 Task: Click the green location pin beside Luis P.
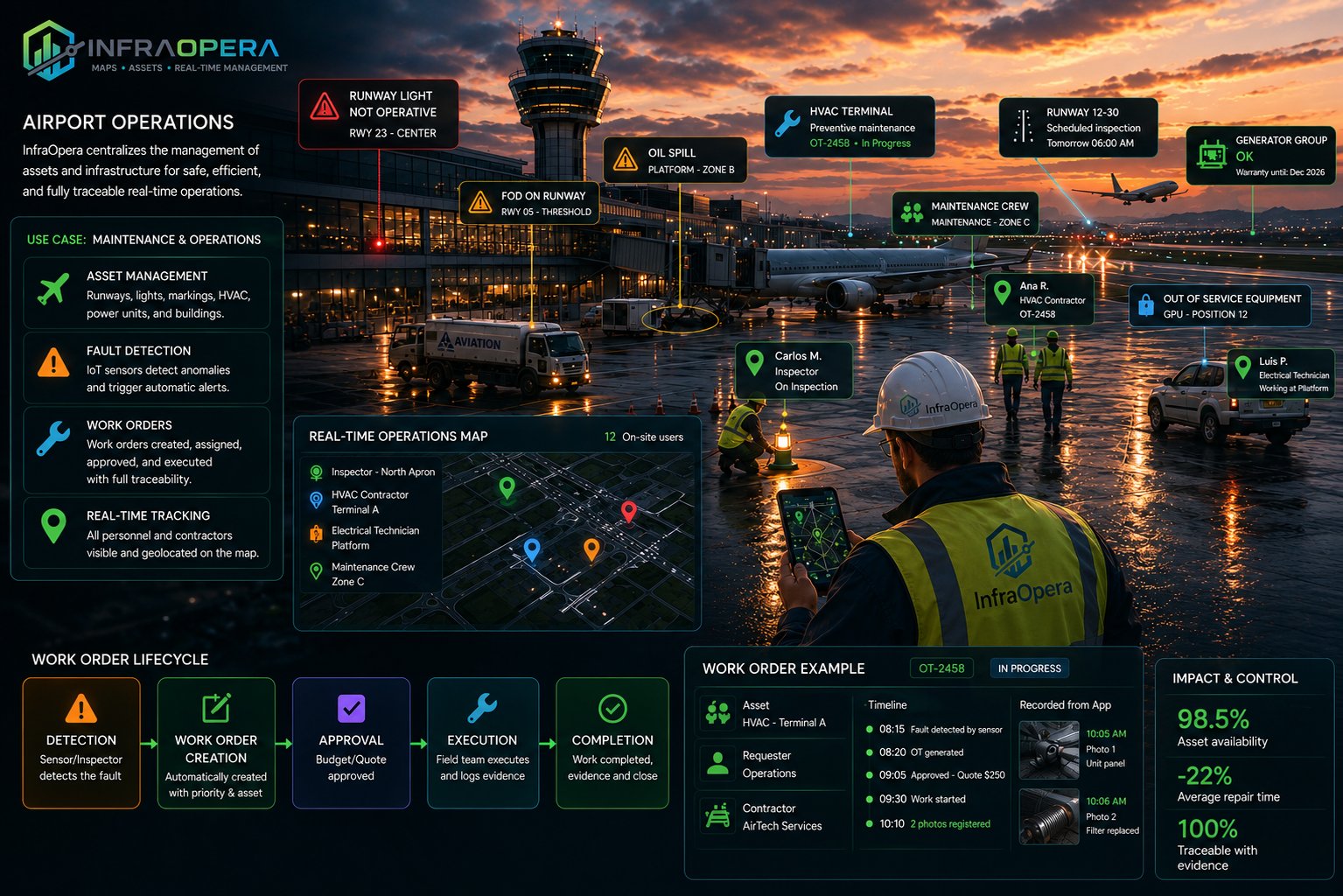coord(1242,367)
